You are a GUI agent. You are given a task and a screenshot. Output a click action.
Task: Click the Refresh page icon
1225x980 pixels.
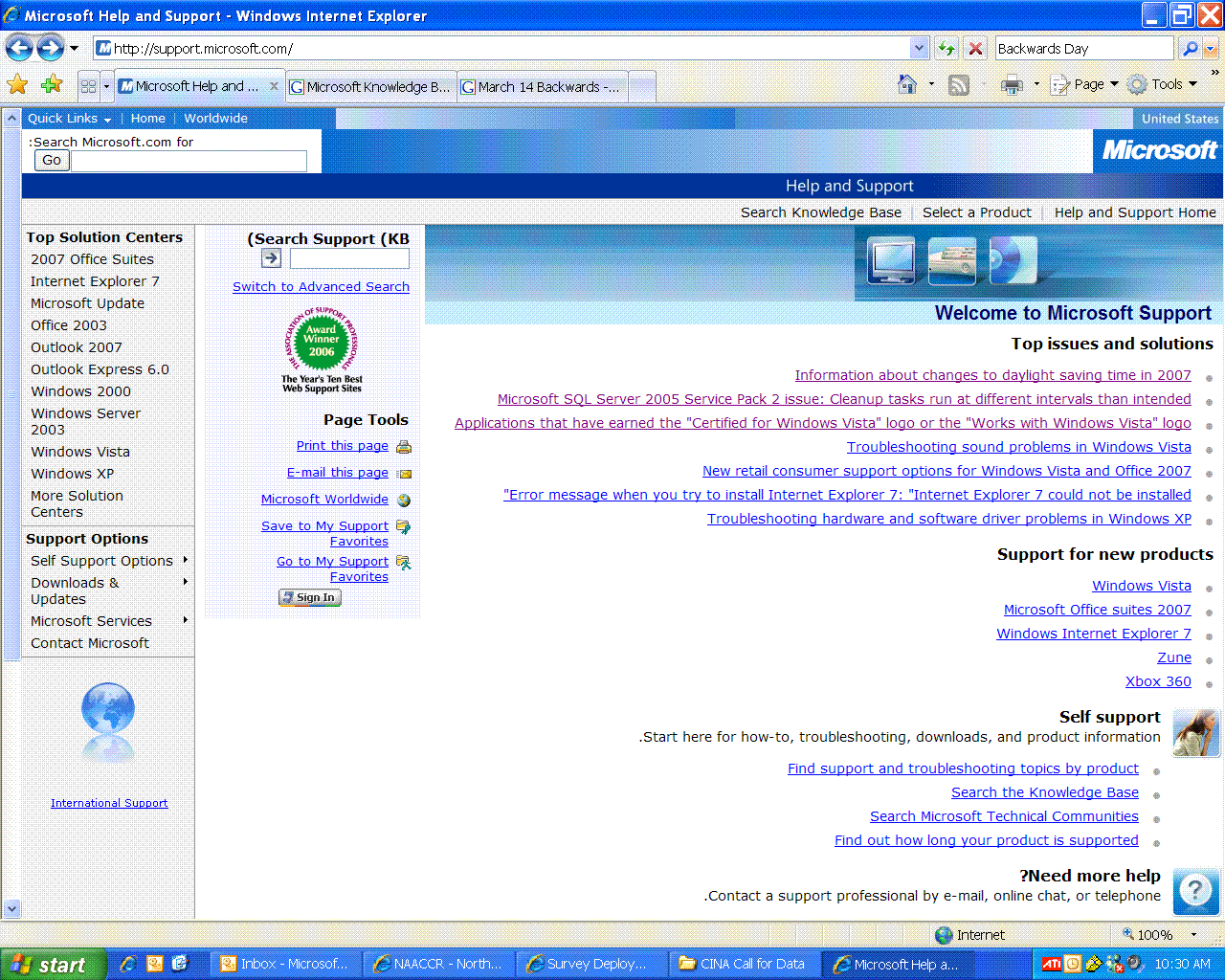click(x=947, y=48)
